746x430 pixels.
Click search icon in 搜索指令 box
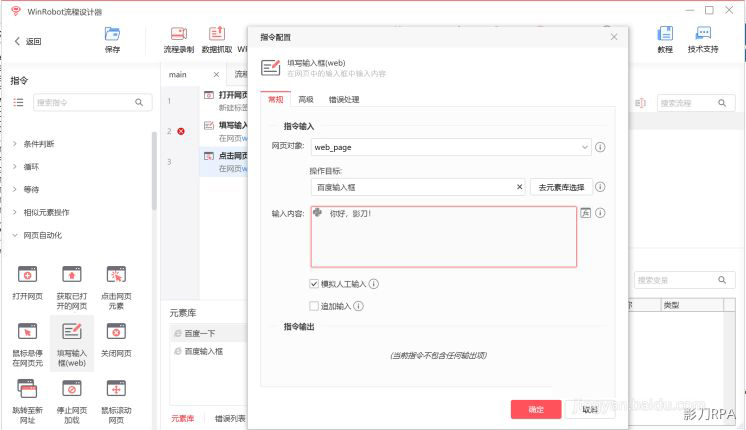139,102
